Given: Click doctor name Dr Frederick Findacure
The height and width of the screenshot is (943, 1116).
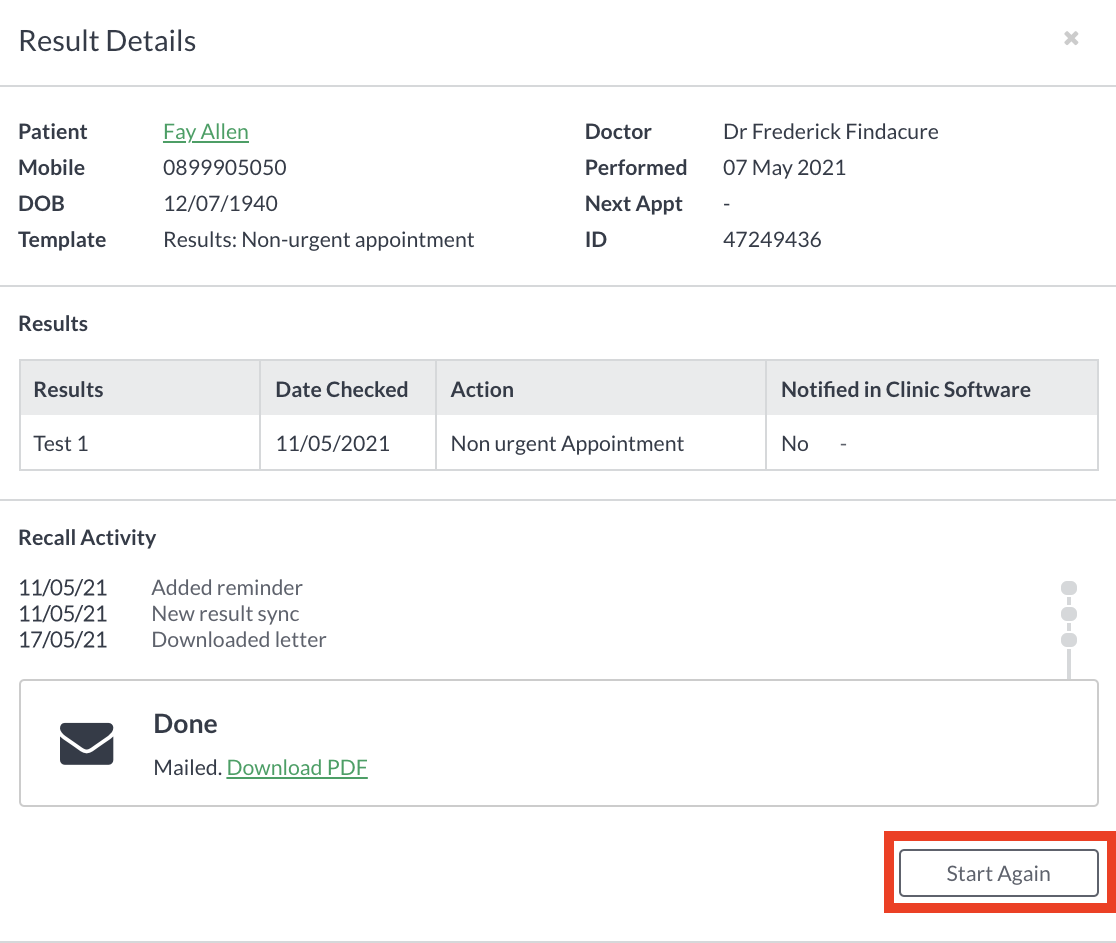Looking at the screenshot, I should point(831,132).
